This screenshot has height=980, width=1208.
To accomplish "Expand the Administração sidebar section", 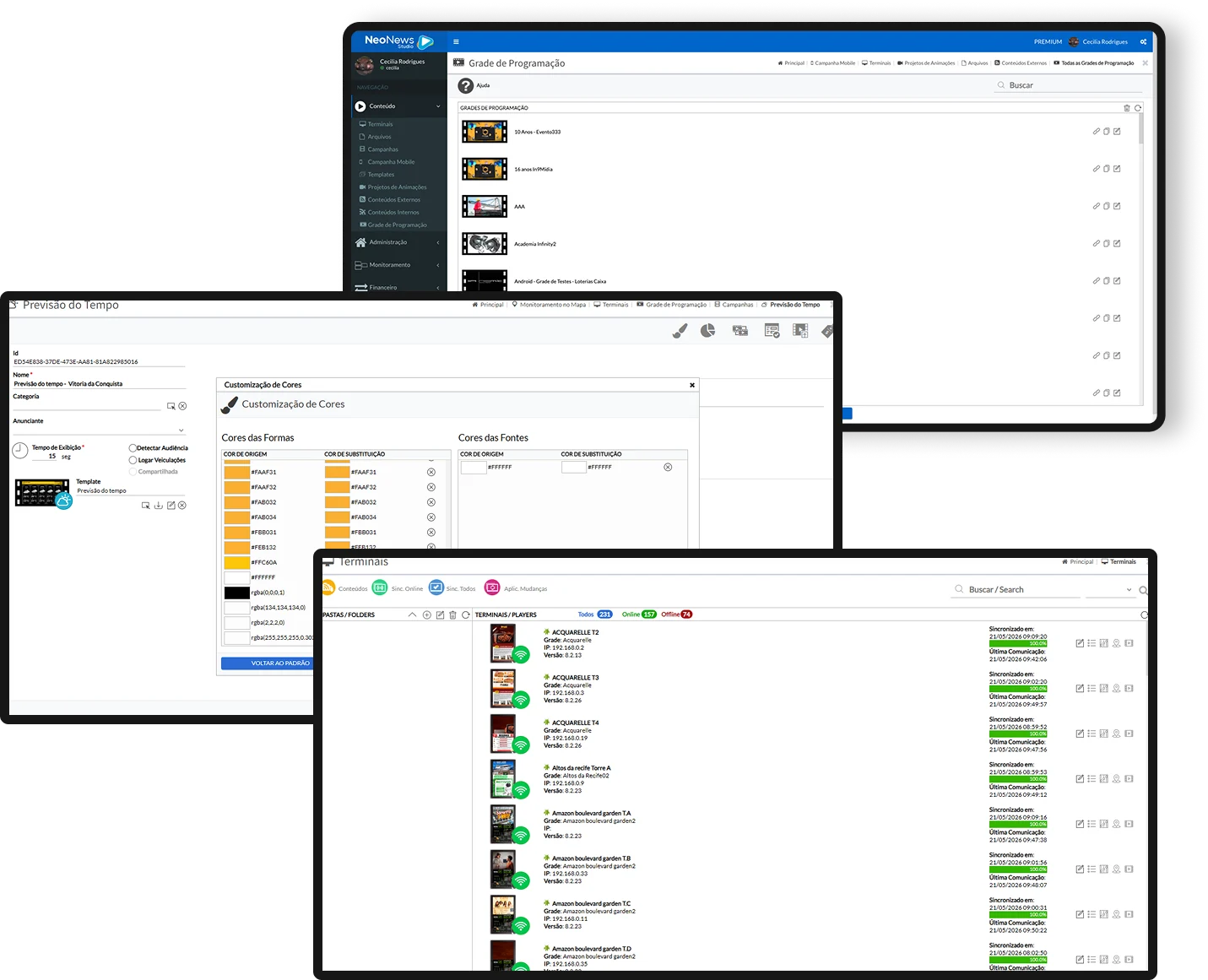I will [x=398, y=242].
